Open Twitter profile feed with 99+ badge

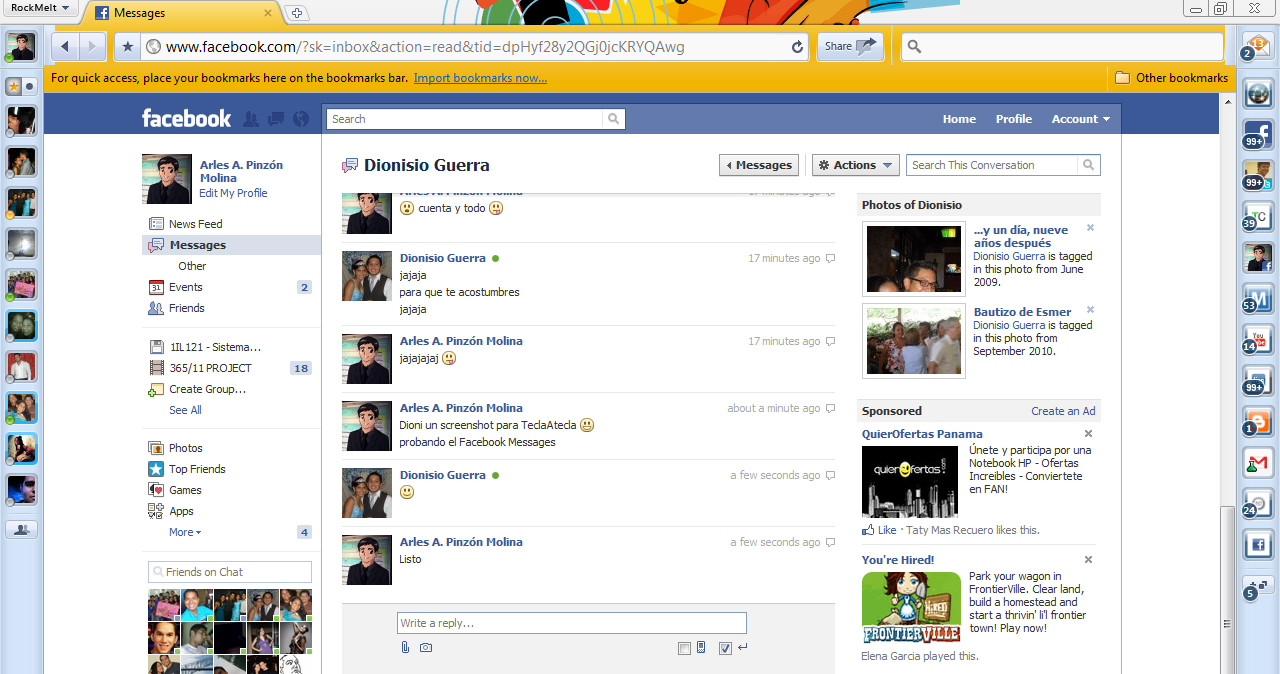coord(1258,174)
